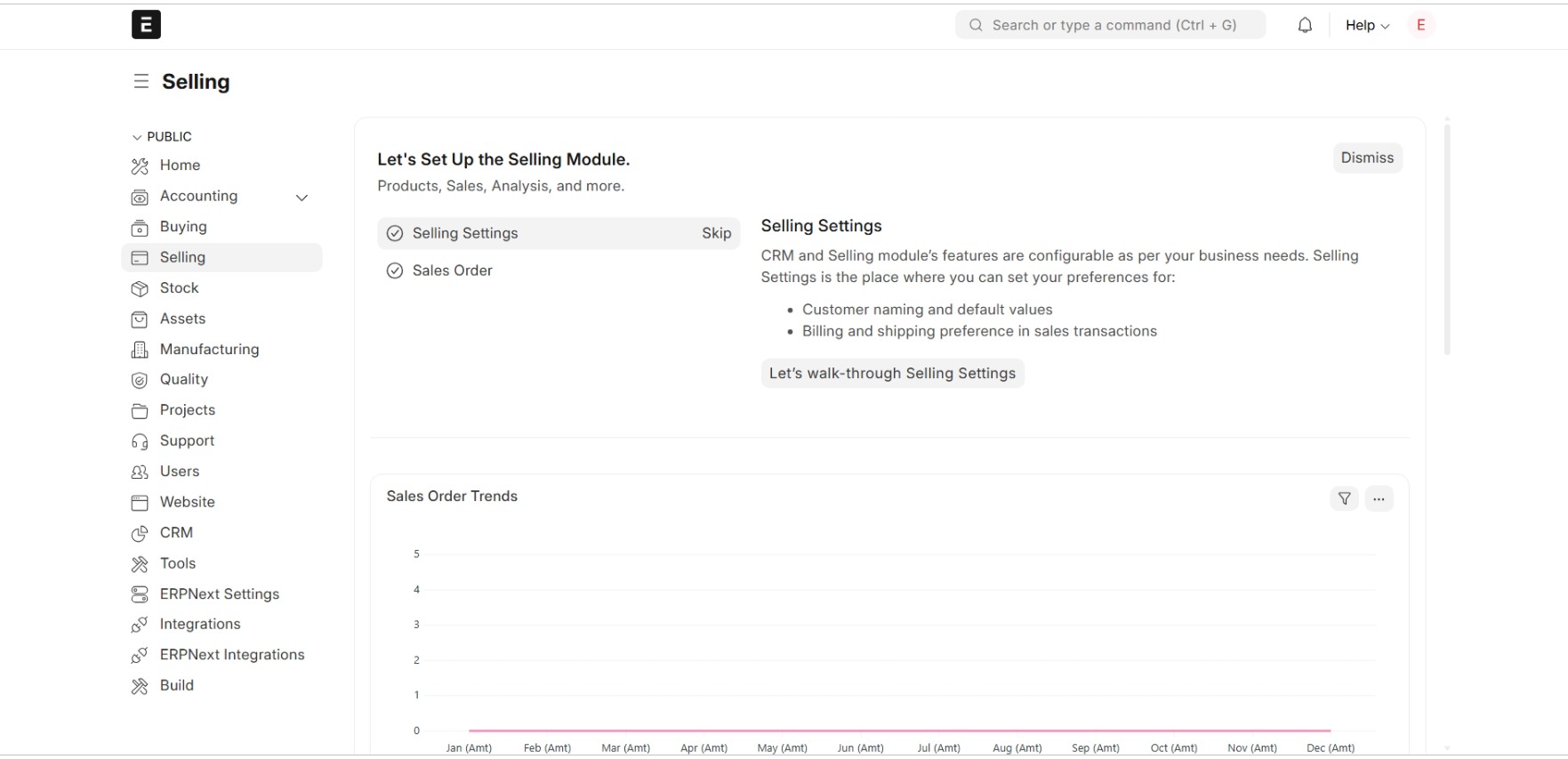Viewport: 1568px width, 759px height.
Task: Click the Selling Settings step checkmark circle
Action: coord(395,234)
